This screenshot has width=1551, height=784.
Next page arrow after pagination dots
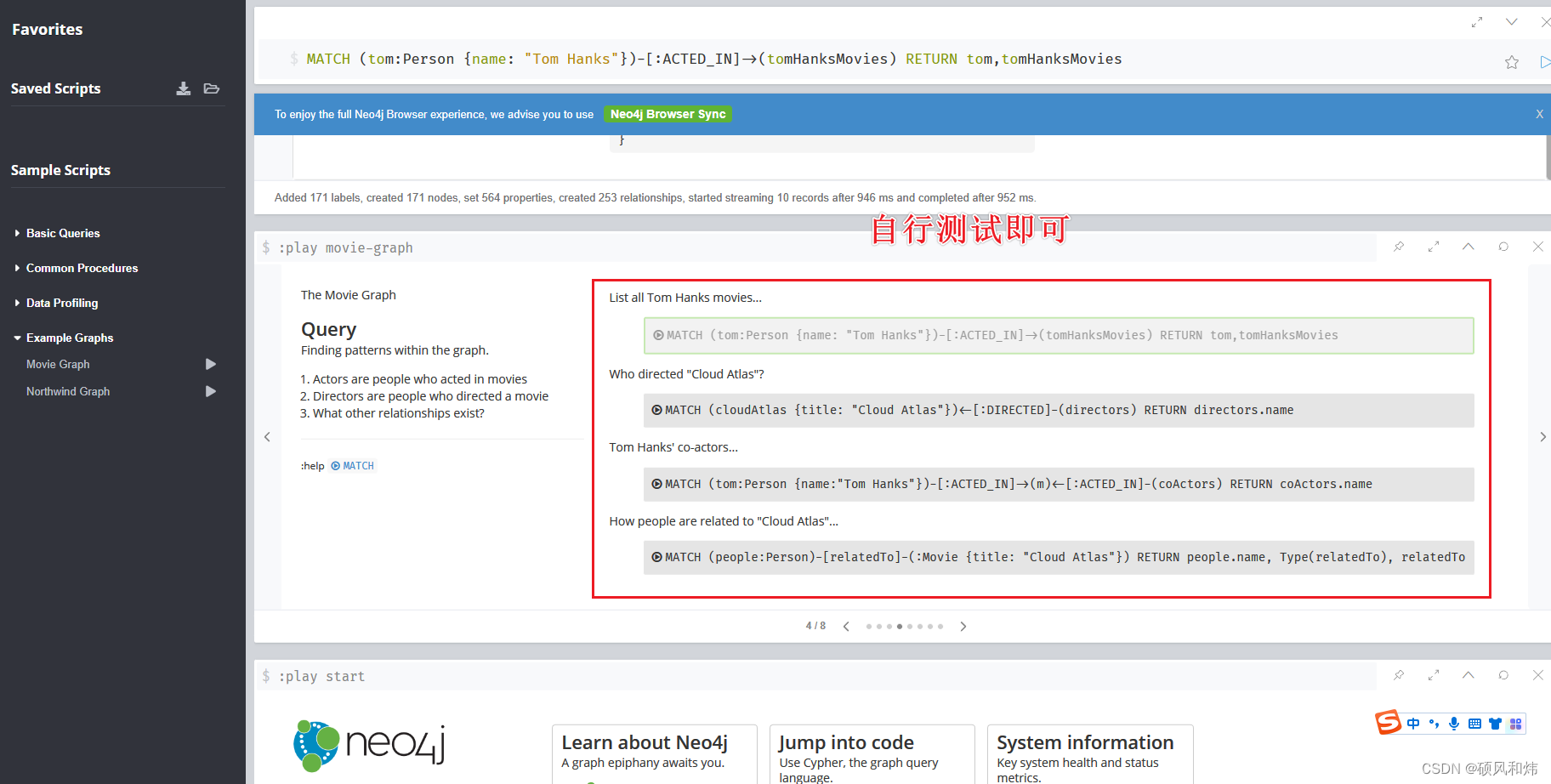click(x=963, y=627)
